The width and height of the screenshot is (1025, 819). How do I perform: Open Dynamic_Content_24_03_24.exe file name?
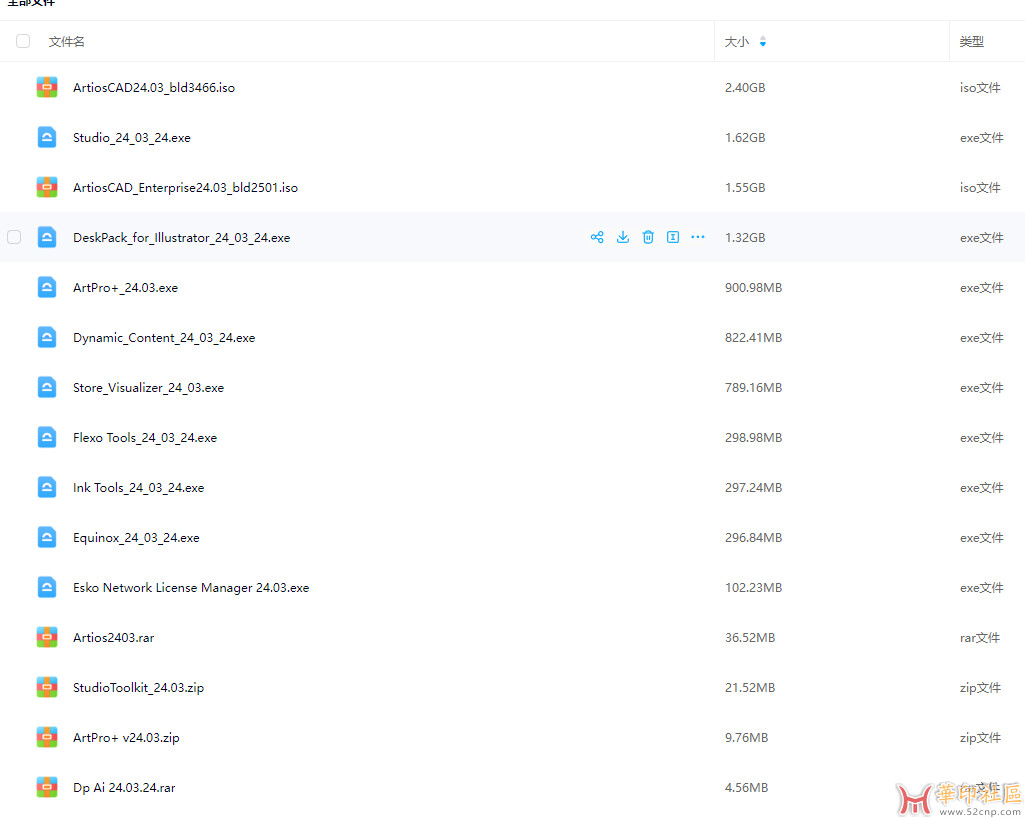163,337
